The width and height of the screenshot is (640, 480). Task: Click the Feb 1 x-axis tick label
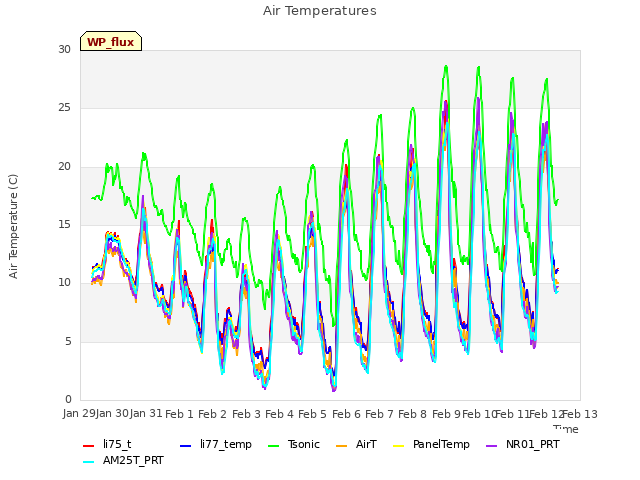point(180,413)
